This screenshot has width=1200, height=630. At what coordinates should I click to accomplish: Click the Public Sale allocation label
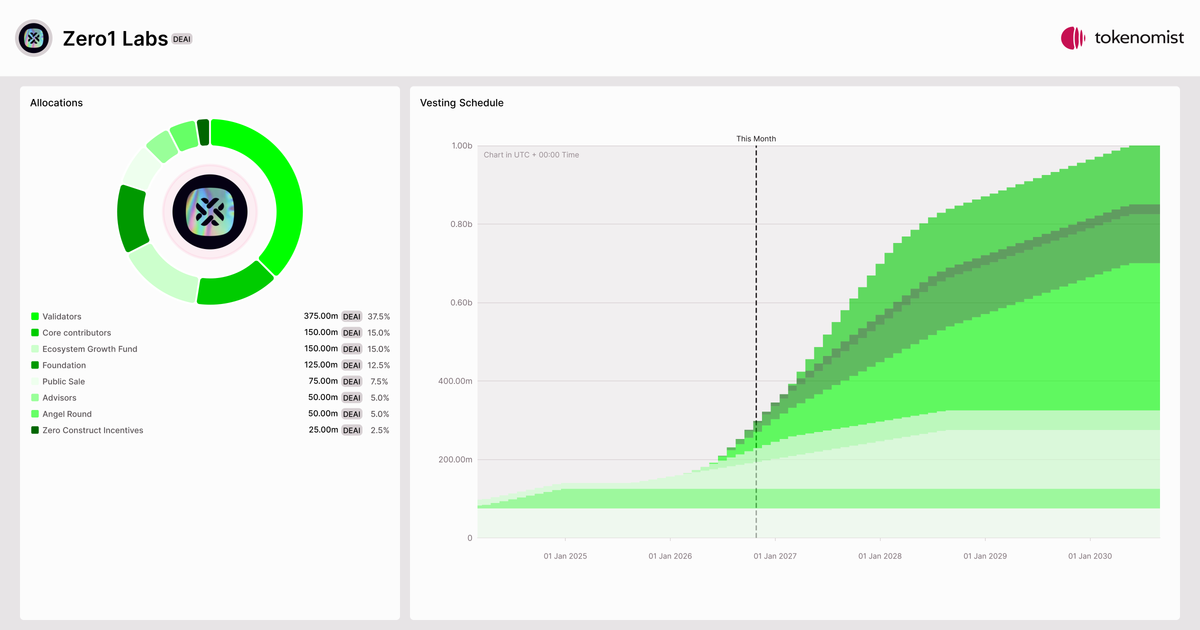pyautogui.click(x=65, y=381)
